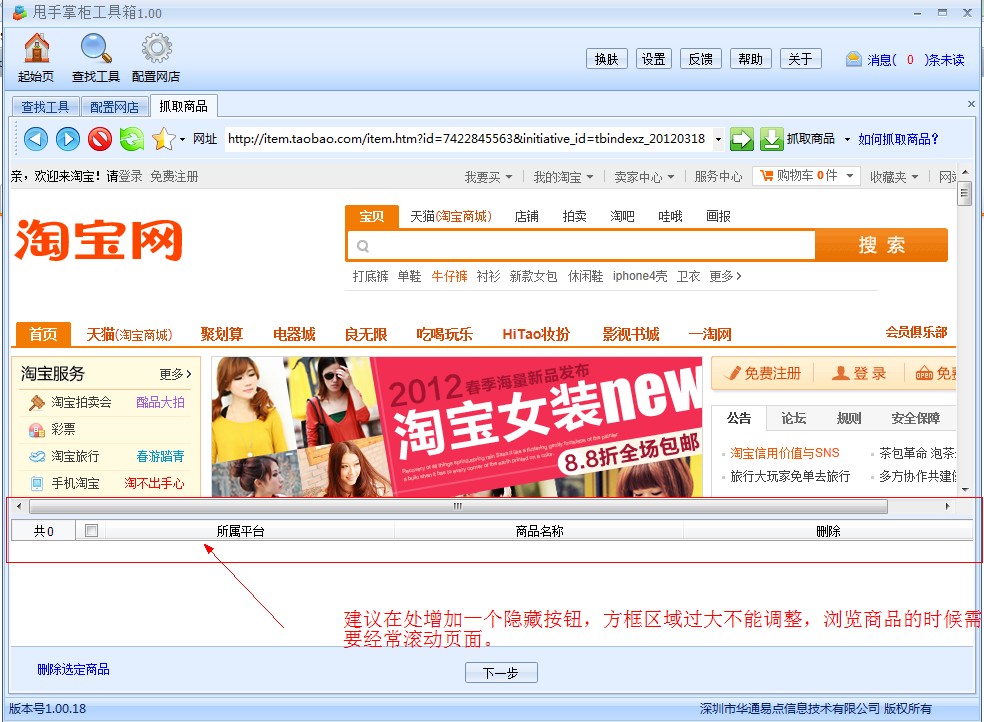Open the 如何抓取商品? help link

click(898, 139)
